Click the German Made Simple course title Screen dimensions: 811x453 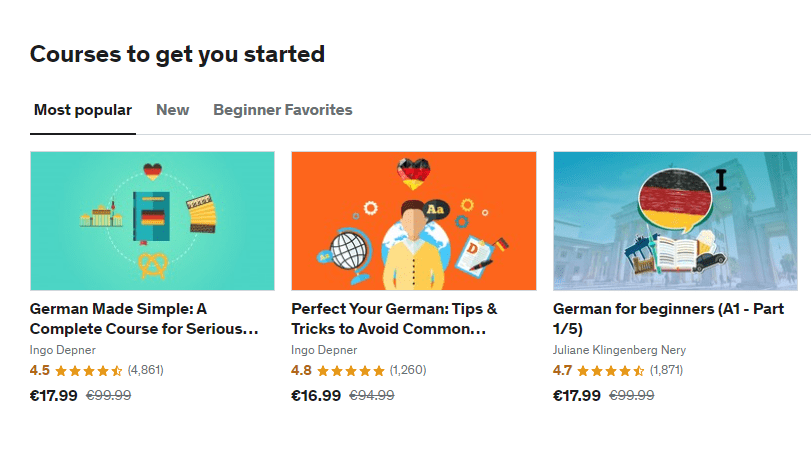[x=144, y=318]
